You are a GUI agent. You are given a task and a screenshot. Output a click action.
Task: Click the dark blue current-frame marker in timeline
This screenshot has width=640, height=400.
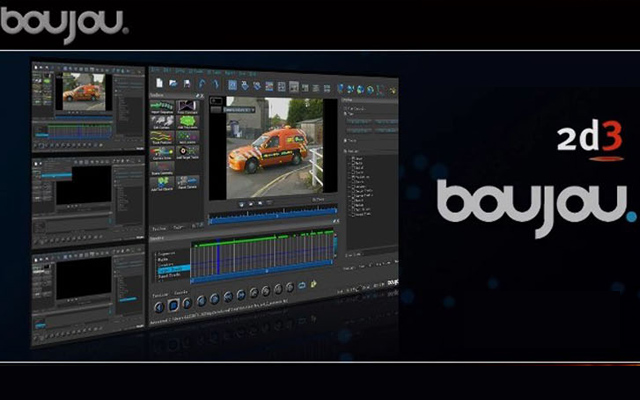tap(218, 256)
